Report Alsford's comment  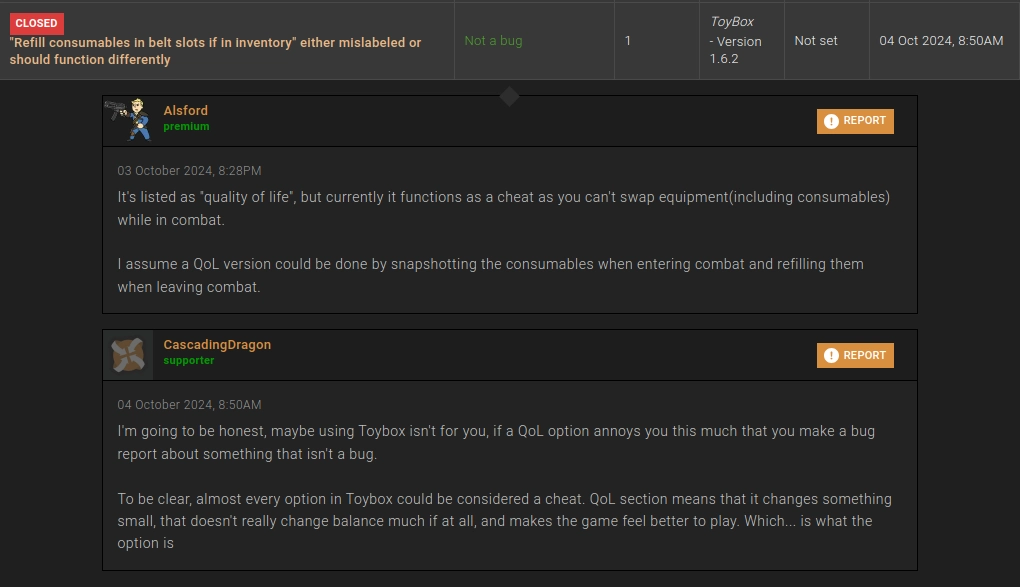(855, 121)
